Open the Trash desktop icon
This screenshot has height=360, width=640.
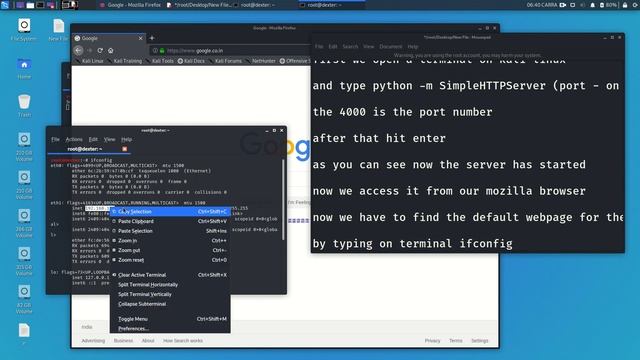24,106
